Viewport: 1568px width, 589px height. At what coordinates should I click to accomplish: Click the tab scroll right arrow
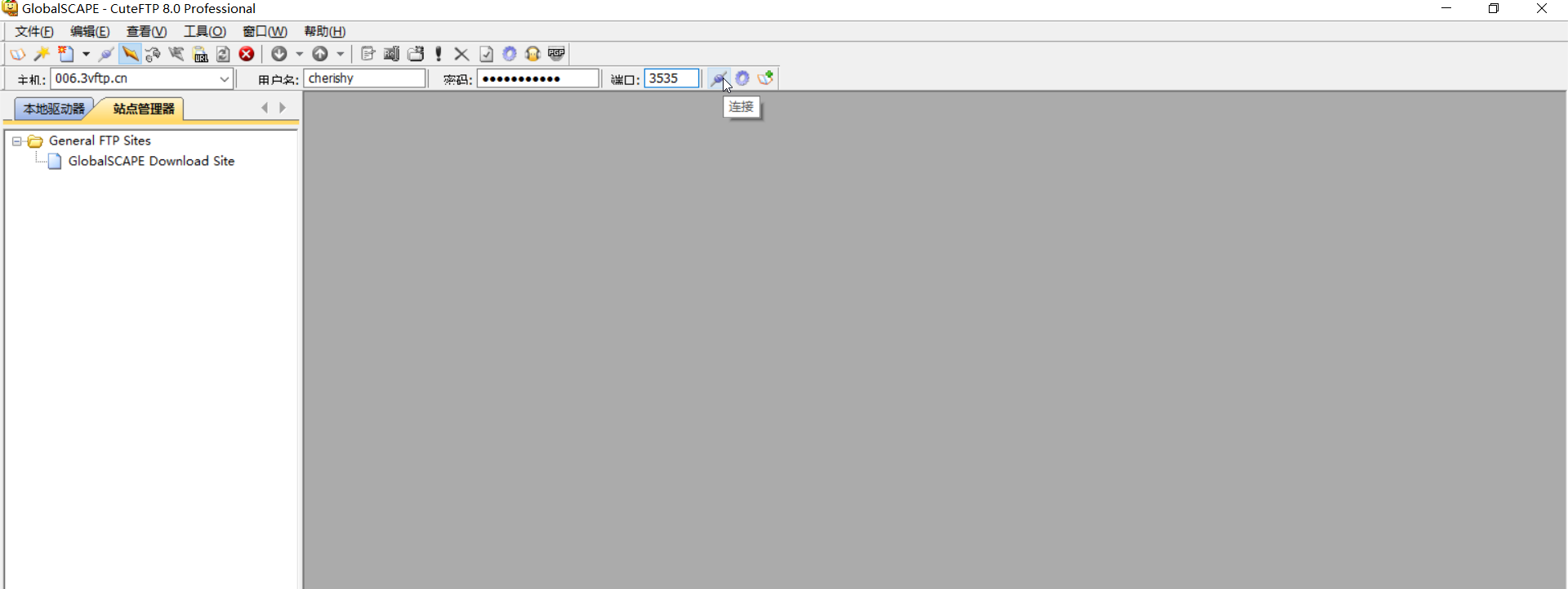283,108
